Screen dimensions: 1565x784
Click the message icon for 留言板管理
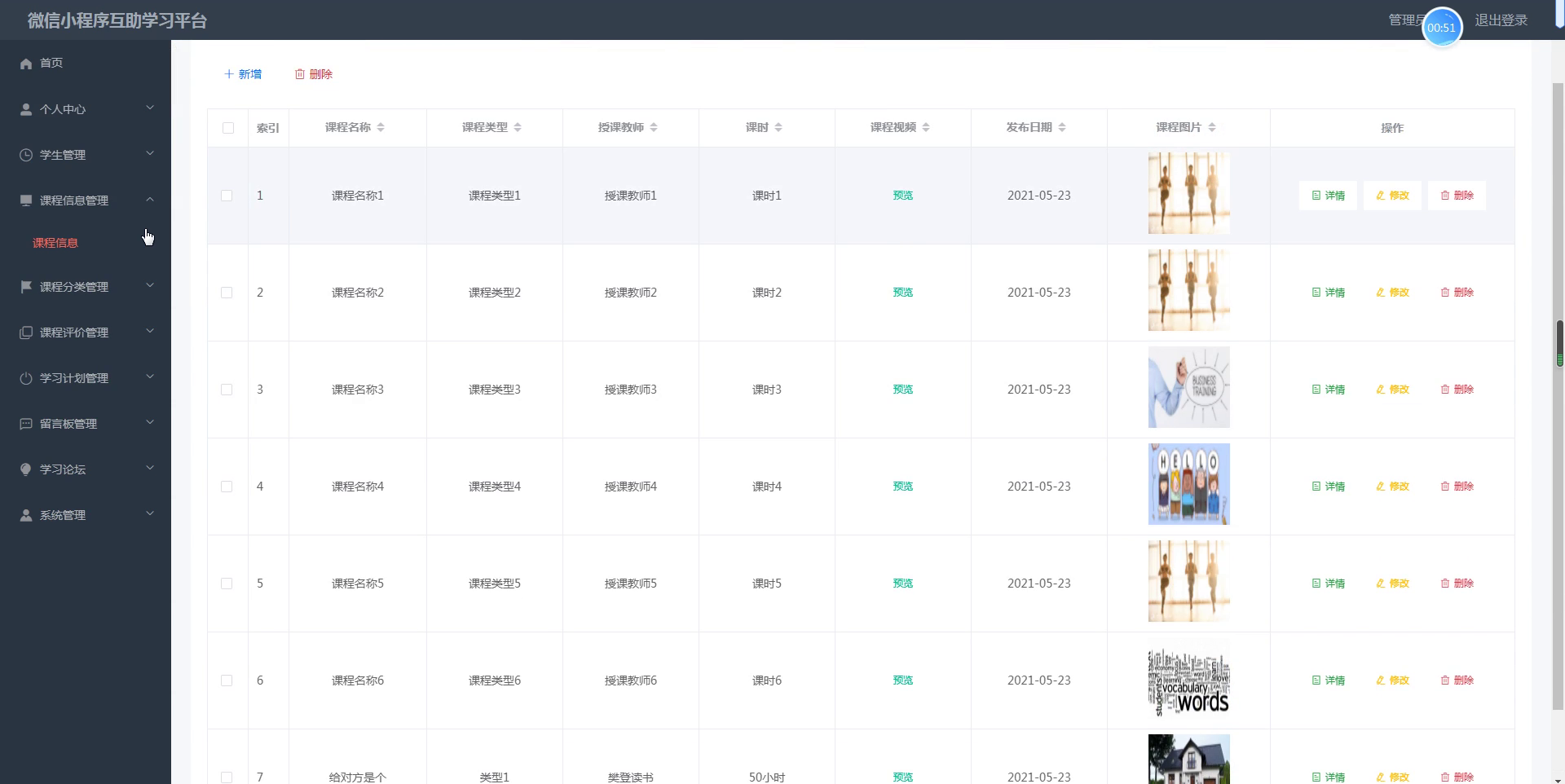(26, 424)
